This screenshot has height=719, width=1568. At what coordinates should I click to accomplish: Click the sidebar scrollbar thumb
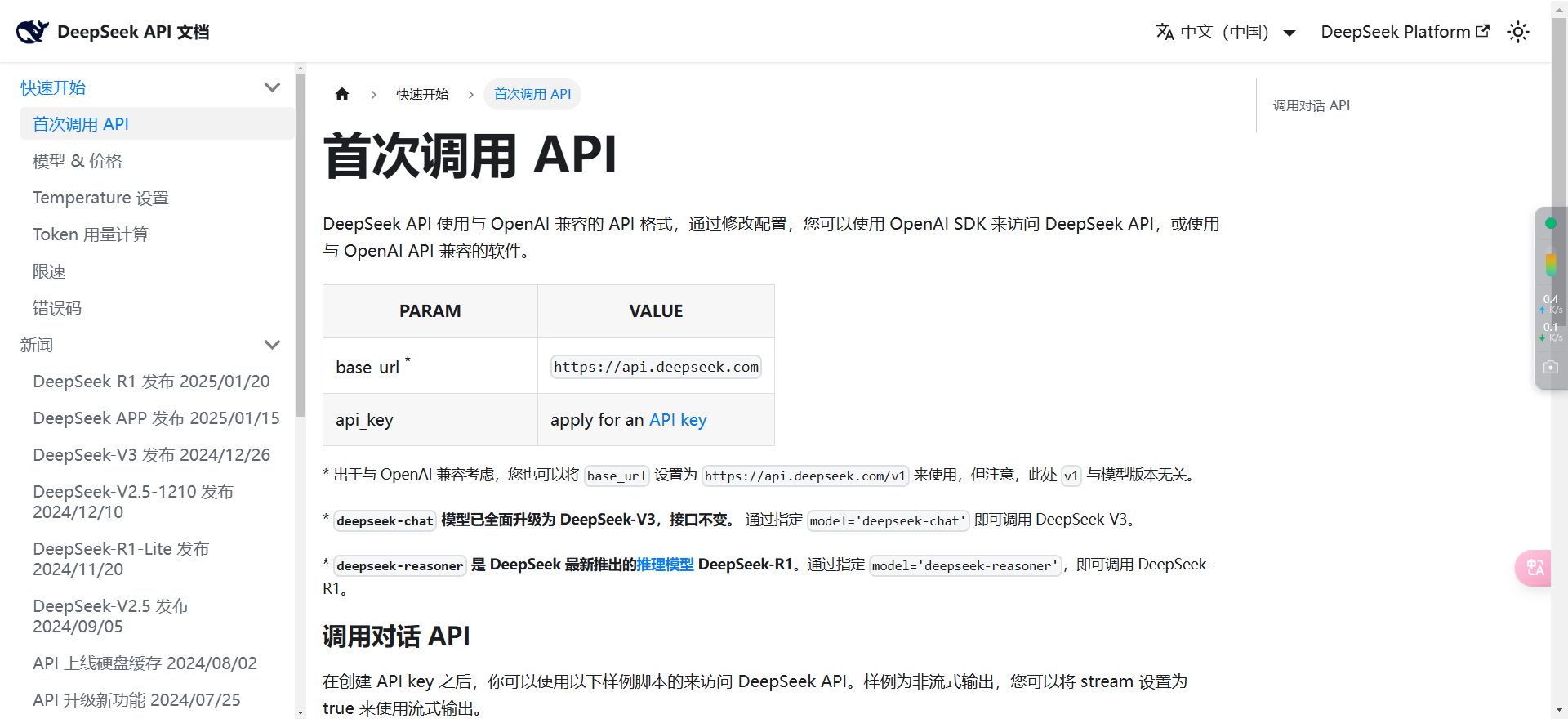301,245
